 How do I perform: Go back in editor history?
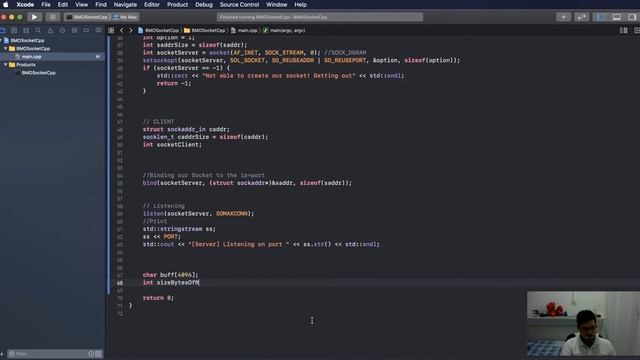pos(122,31)
